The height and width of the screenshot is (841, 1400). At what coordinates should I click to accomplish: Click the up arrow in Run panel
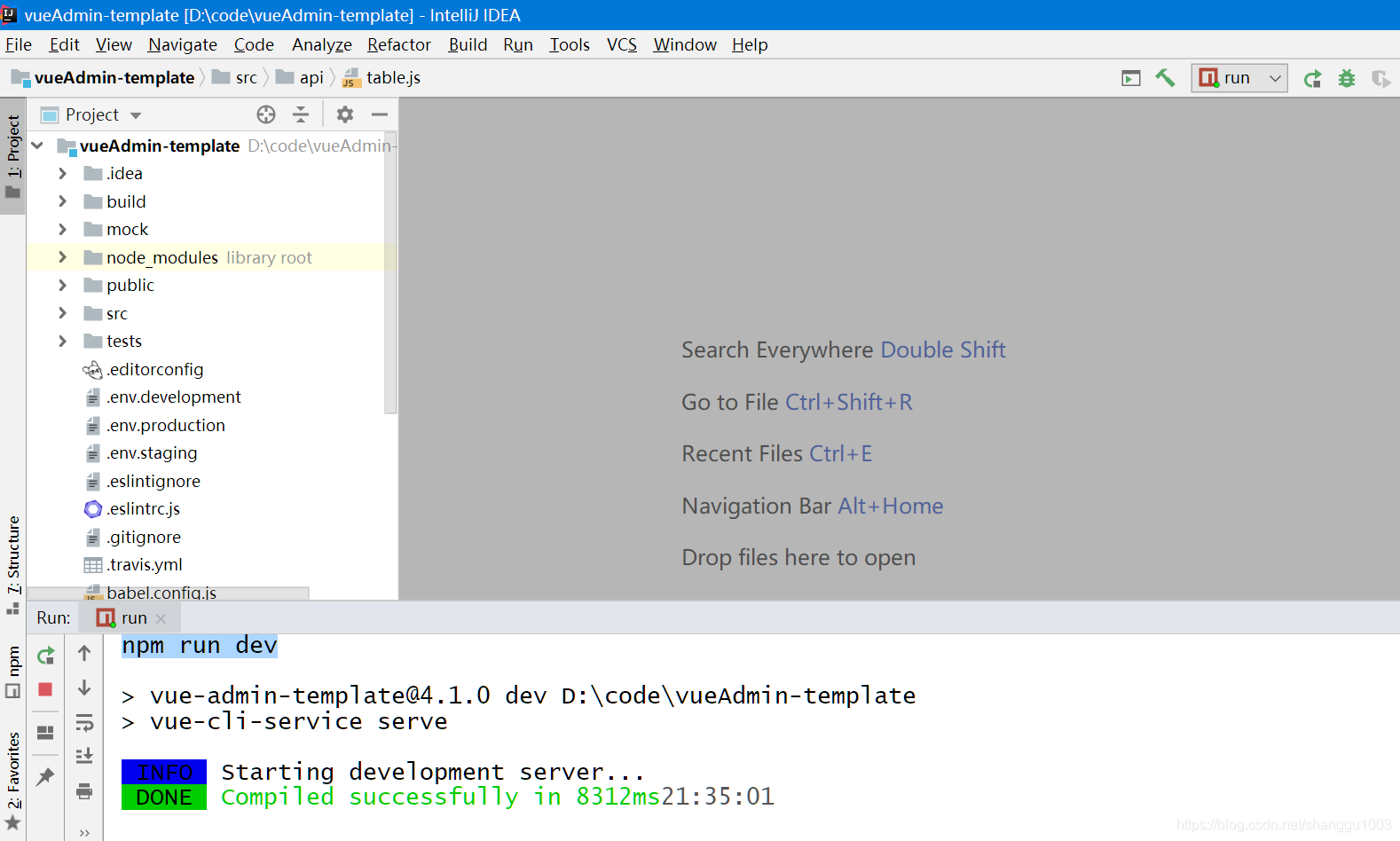84,653
